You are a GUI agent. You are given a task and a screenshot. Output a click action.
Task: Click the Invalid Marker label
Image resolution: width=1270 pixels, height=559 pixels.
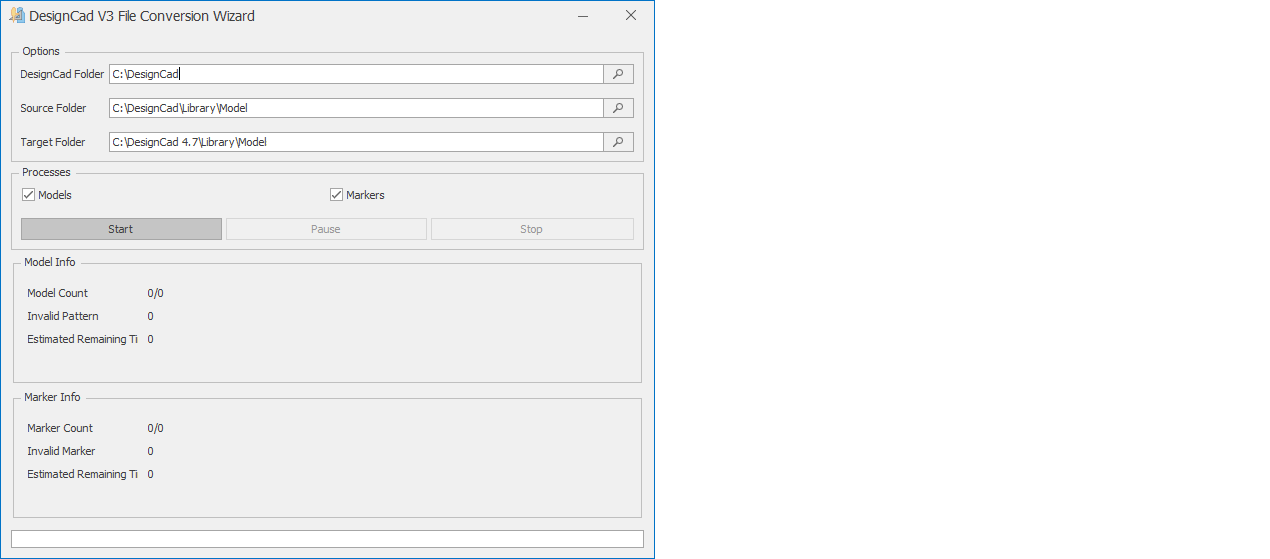[61, 451]
